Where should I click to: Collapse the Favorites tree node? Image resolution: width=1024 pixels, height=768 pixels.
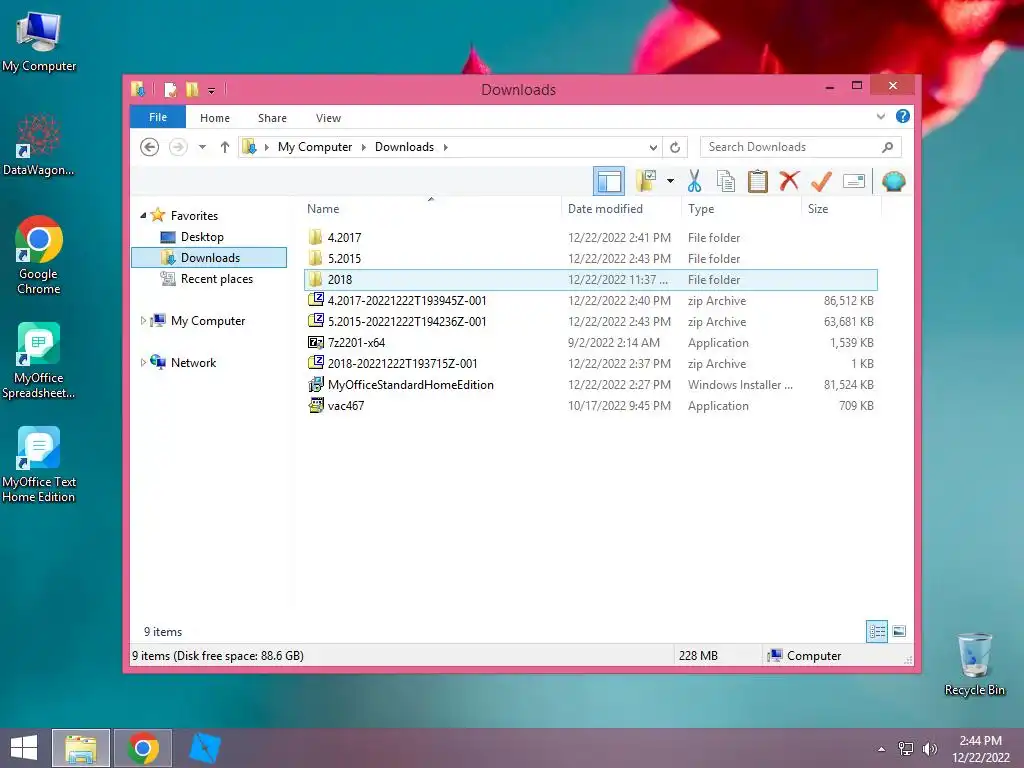tap(143, 215)
